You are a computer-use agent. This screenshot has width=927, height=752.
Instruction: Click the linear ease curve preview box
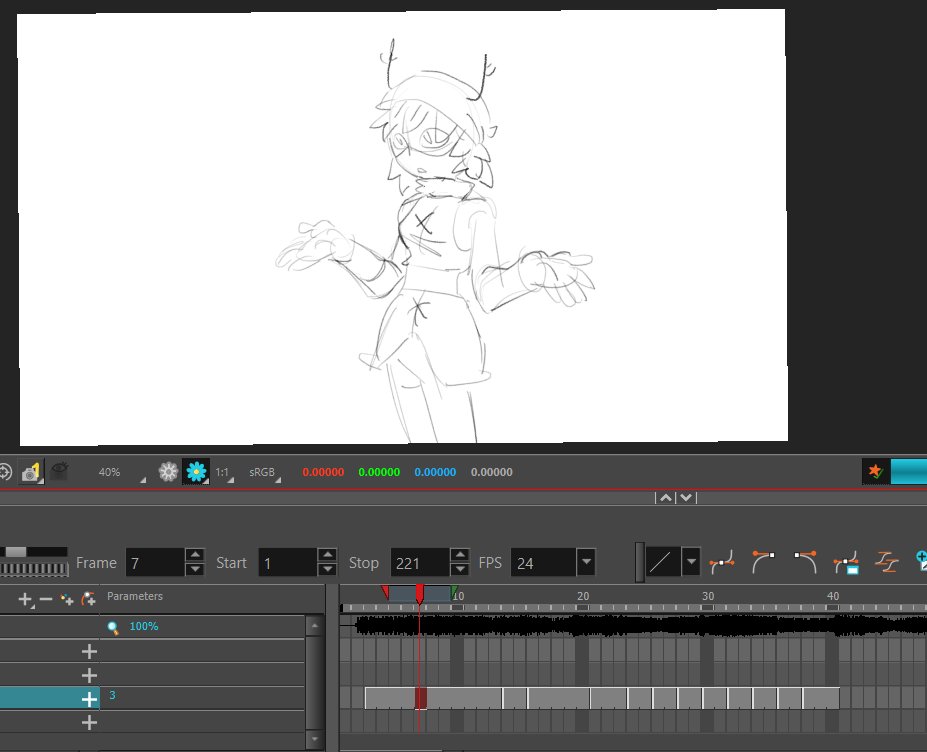click(662, 562)
